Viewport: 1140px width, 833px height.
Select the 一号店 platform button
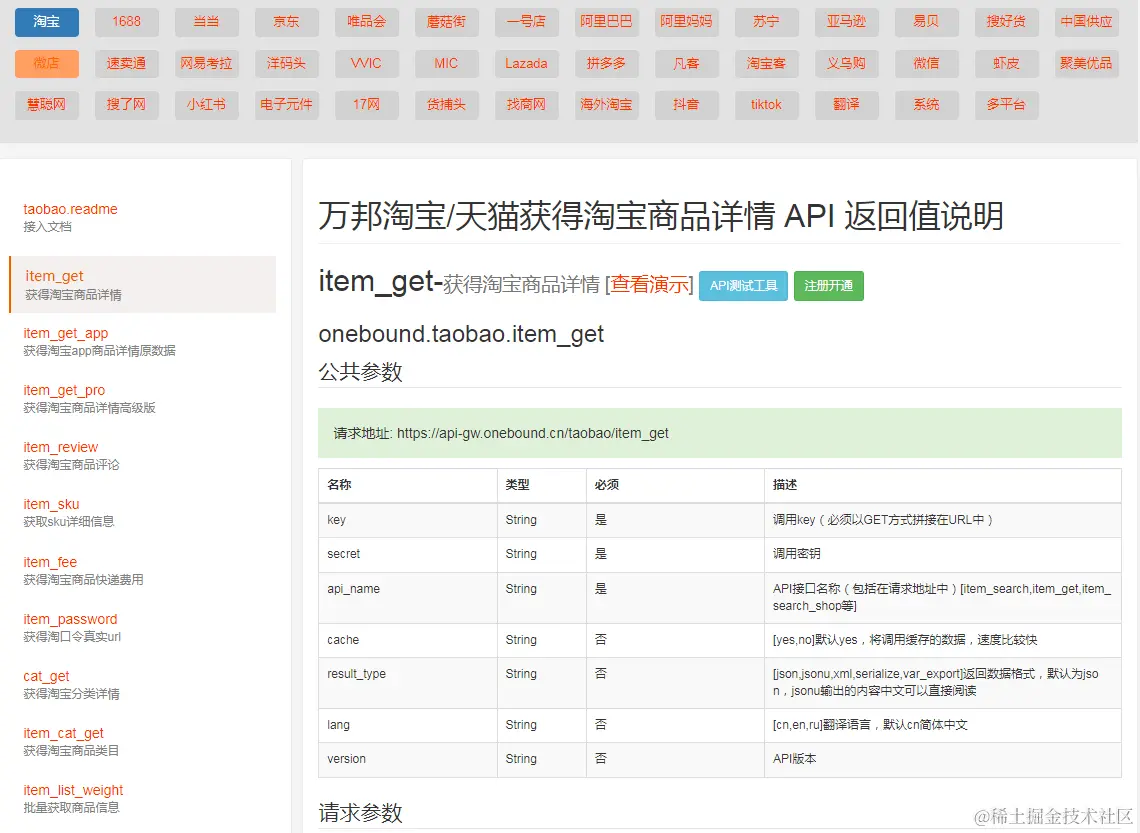coord(526,22)
